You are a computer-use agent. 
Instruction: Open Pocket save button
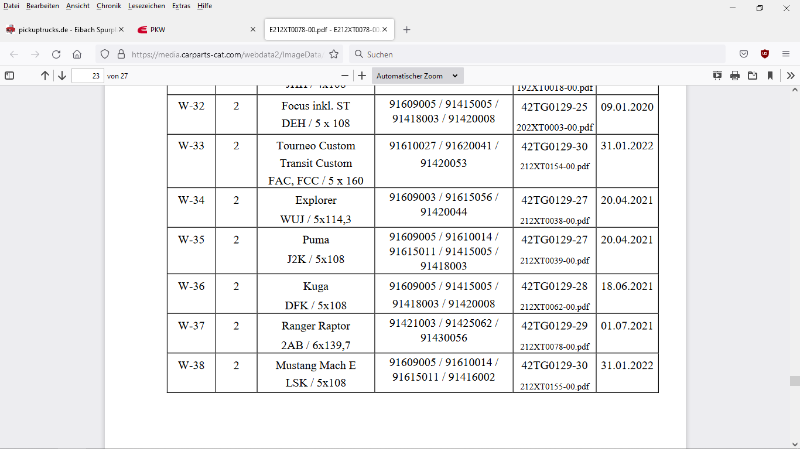click(x=743, y=54)
